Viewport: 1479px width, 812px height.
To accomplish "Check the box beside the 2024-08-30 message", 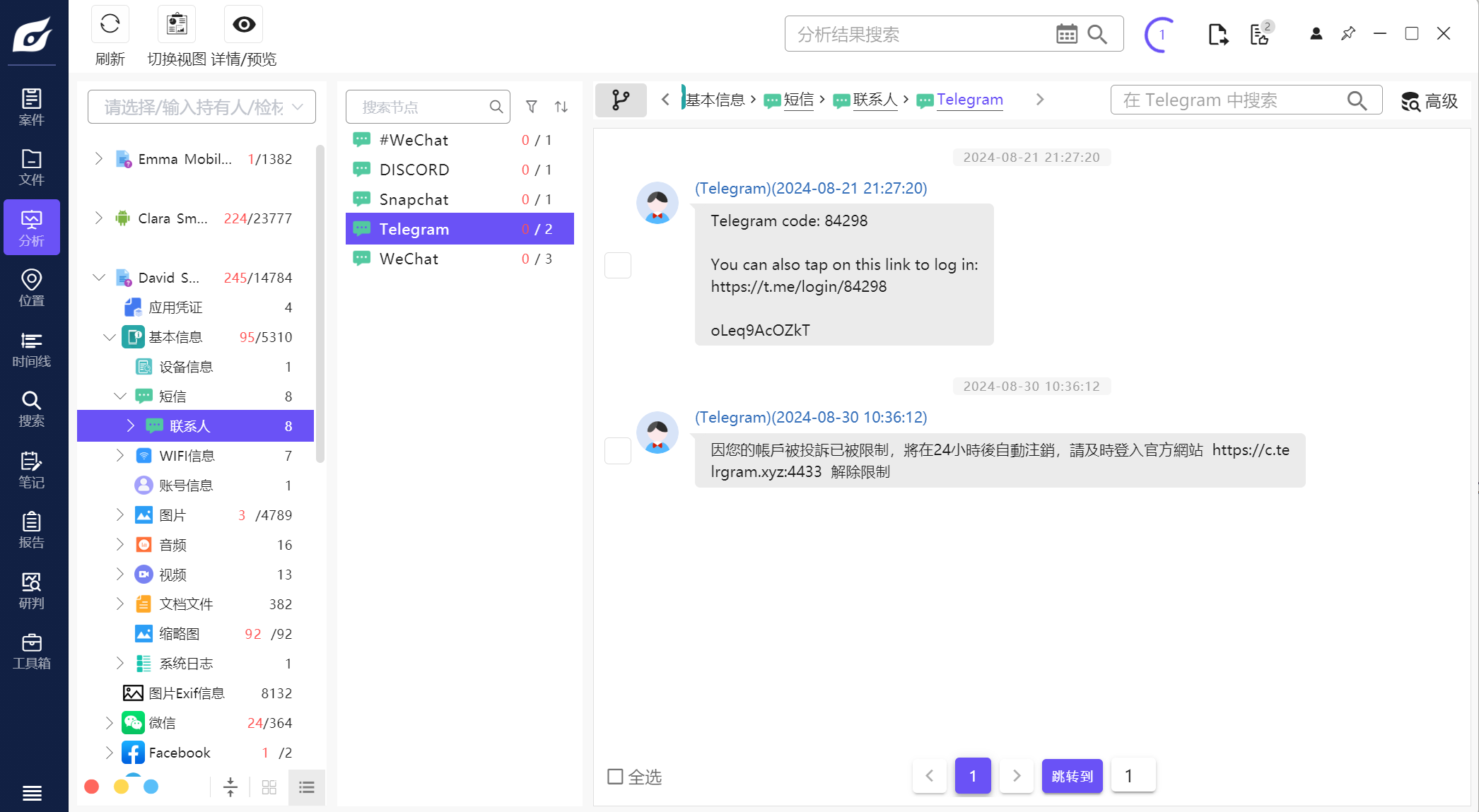I will point(618,450).
